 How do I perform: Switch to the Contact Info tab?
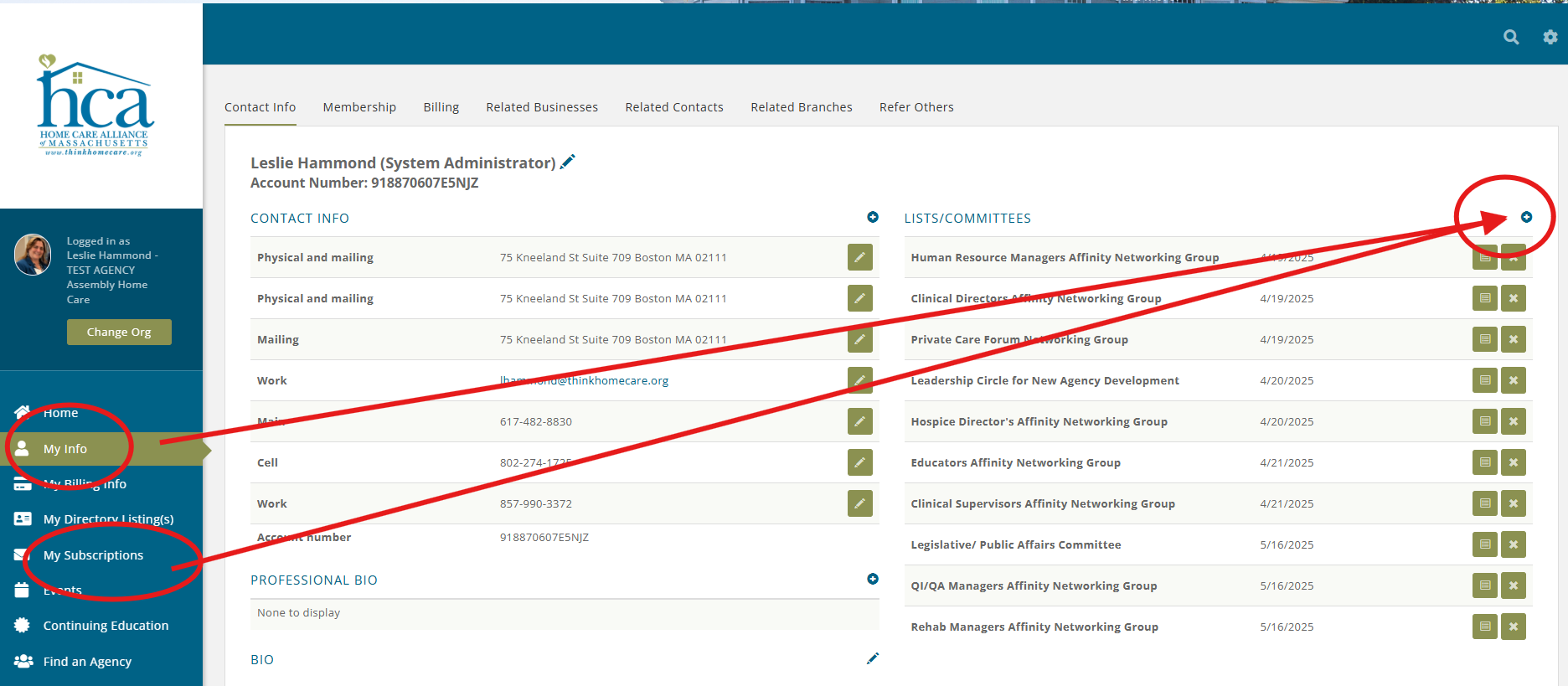click(260, 107)
